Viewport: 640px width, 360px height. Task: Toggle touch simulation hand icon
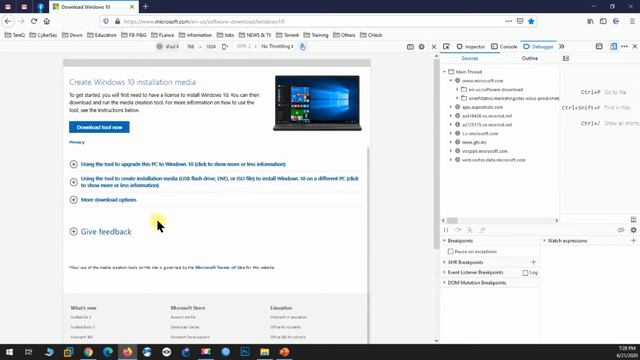302,47
